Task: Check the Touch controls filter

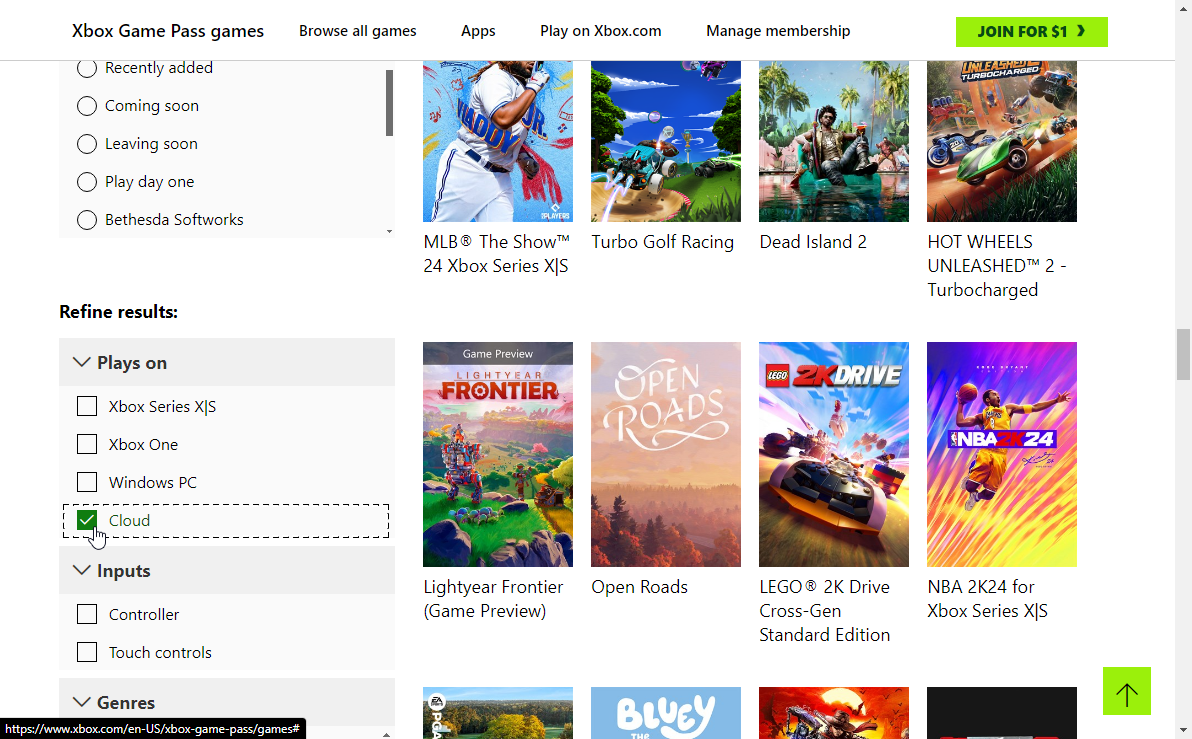Action: click(x=86, y=652)
